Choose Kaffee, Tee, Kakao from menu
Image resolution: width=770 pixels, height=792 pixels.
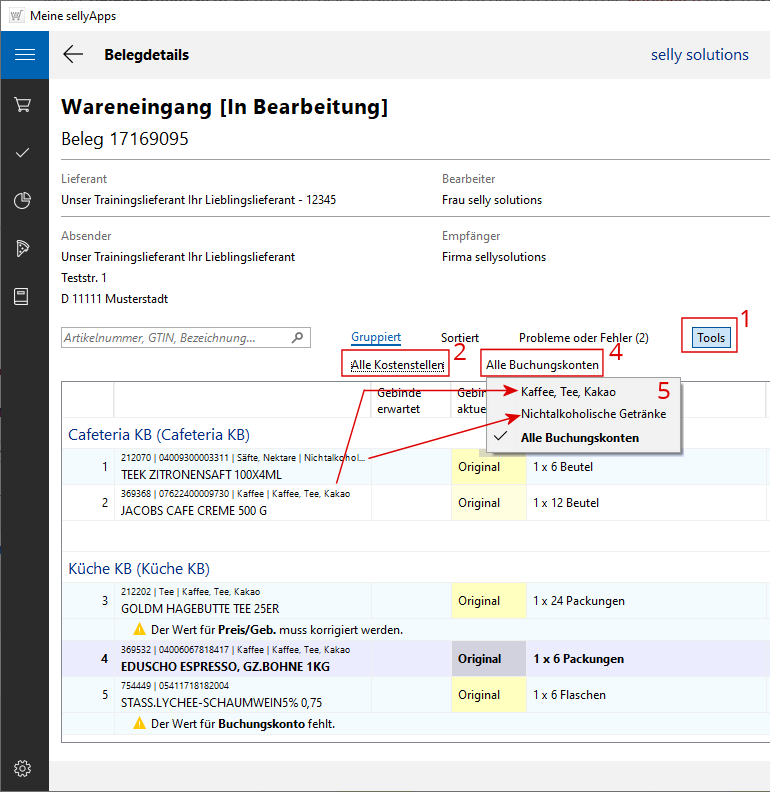(568, 391)
